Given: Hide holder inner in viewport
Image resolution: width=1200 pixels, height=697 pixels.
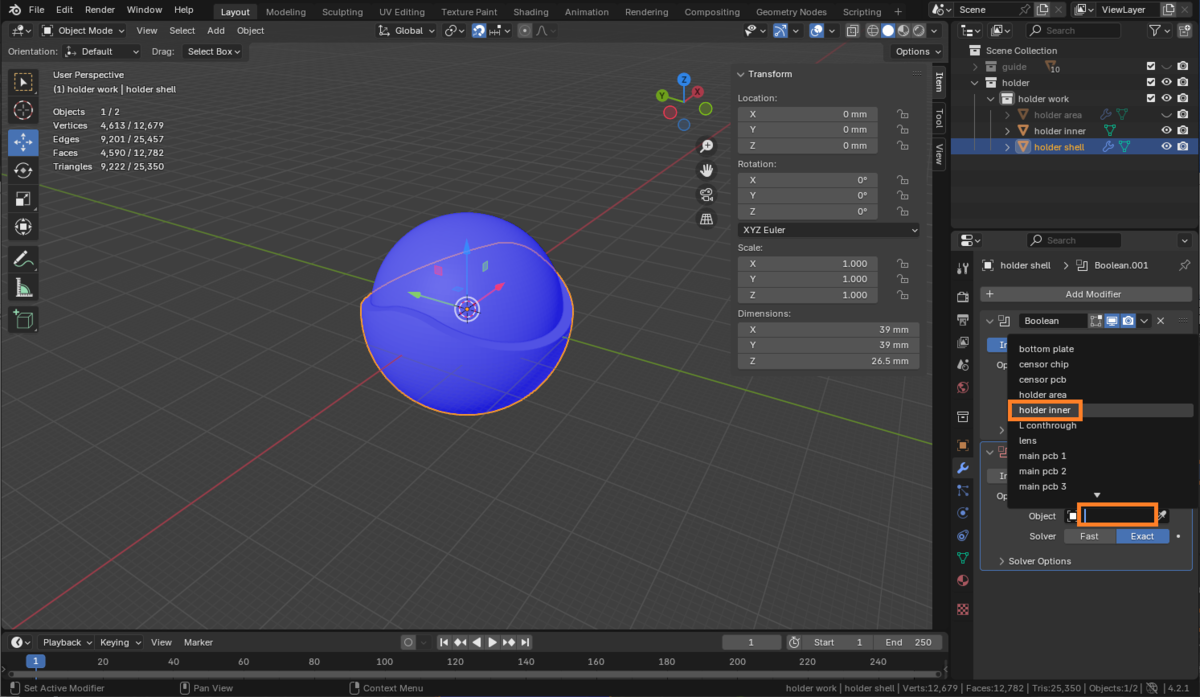Looking at the screenshot, I should click(x=1167, y=131).
